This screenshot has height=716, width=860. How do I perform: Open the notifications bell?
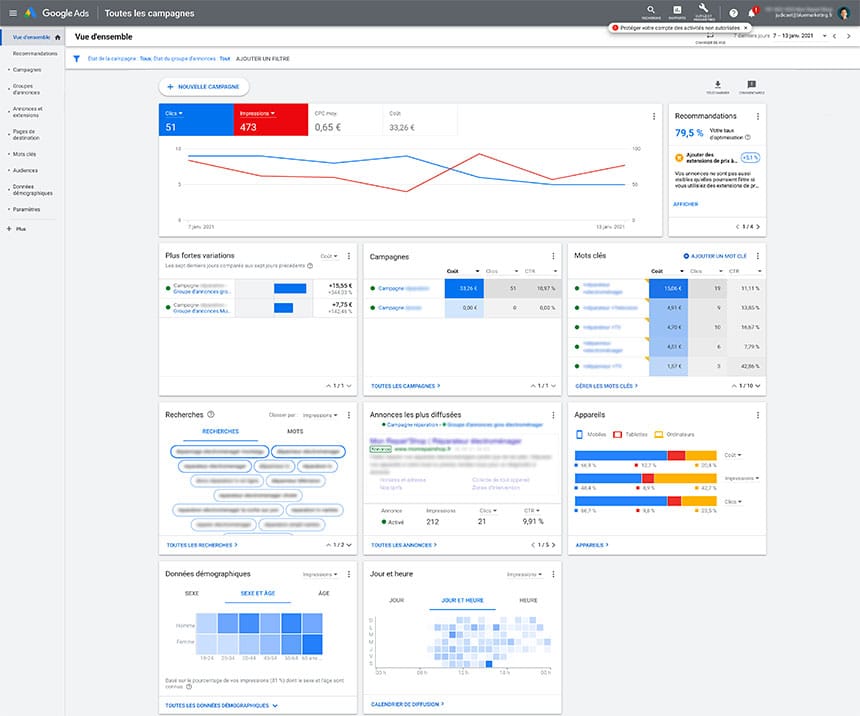pos(752,13)
